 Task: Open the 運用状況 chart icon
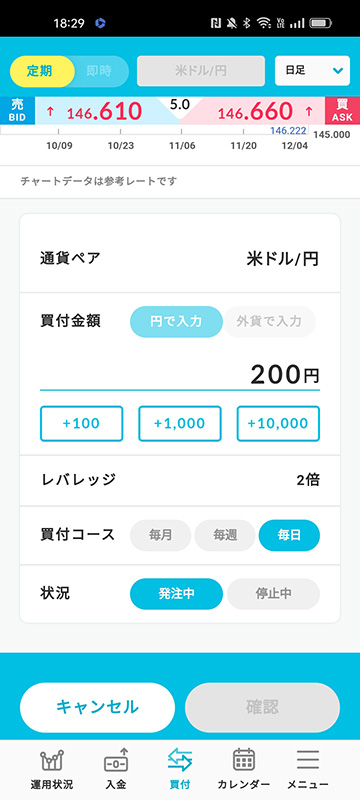(52, 761)
